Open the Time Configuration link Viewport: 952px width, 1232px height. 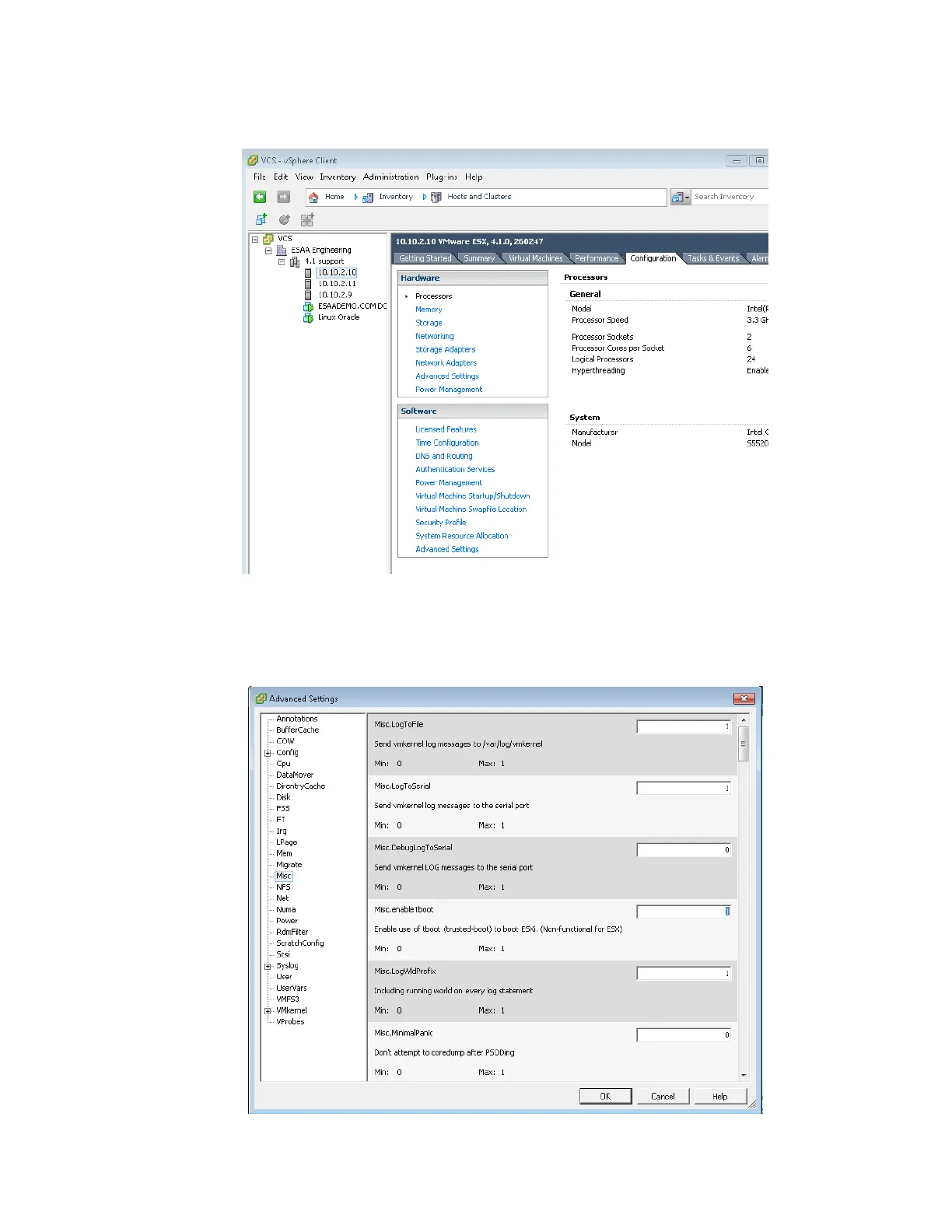447,443
